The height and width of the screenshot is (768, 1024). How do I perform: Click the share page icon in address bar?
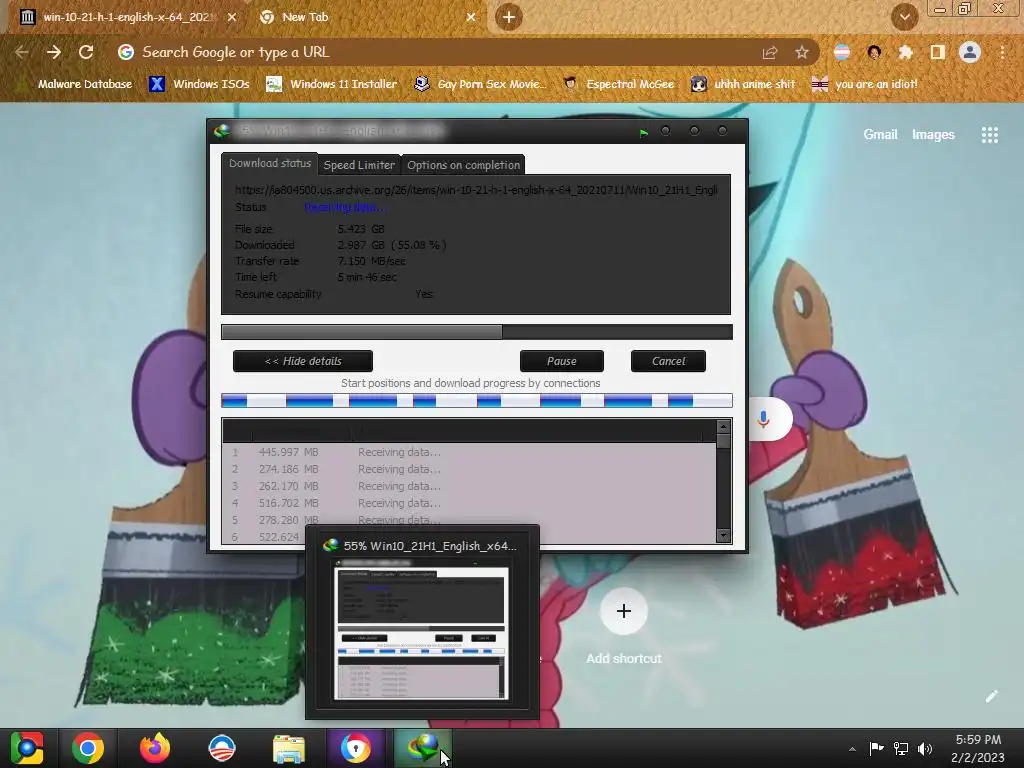point(770,52)
